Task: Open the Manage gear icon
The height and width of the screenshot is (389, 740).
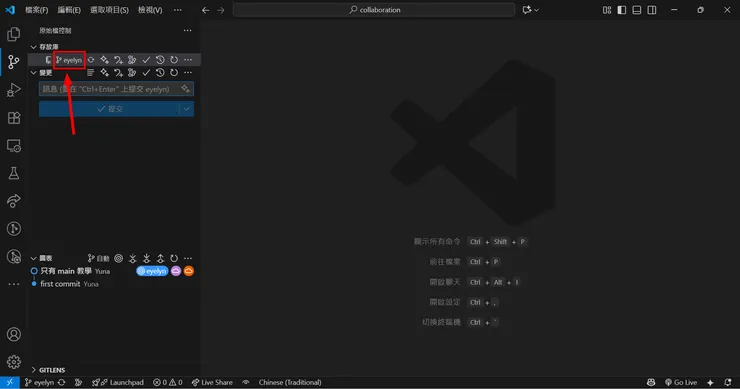Action: coord(14,362)
